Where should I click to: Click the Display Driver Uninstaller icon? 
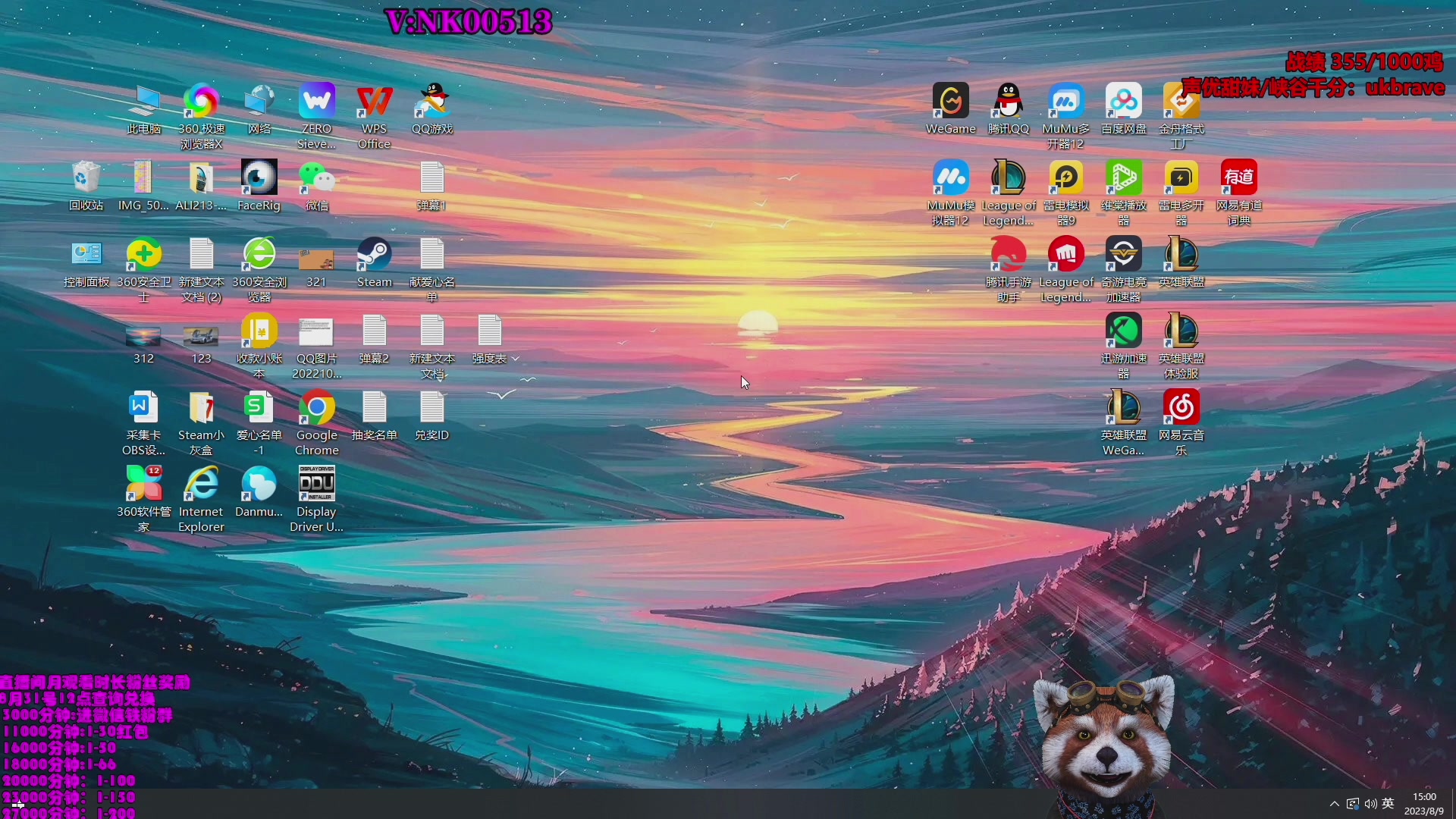click(316, 485)
